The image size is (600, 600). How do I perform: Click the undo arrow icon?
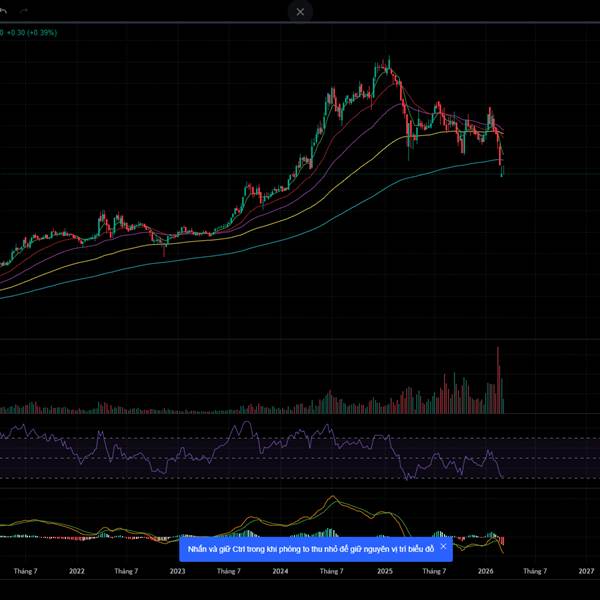pyautogui.click(x=3, y=11)
